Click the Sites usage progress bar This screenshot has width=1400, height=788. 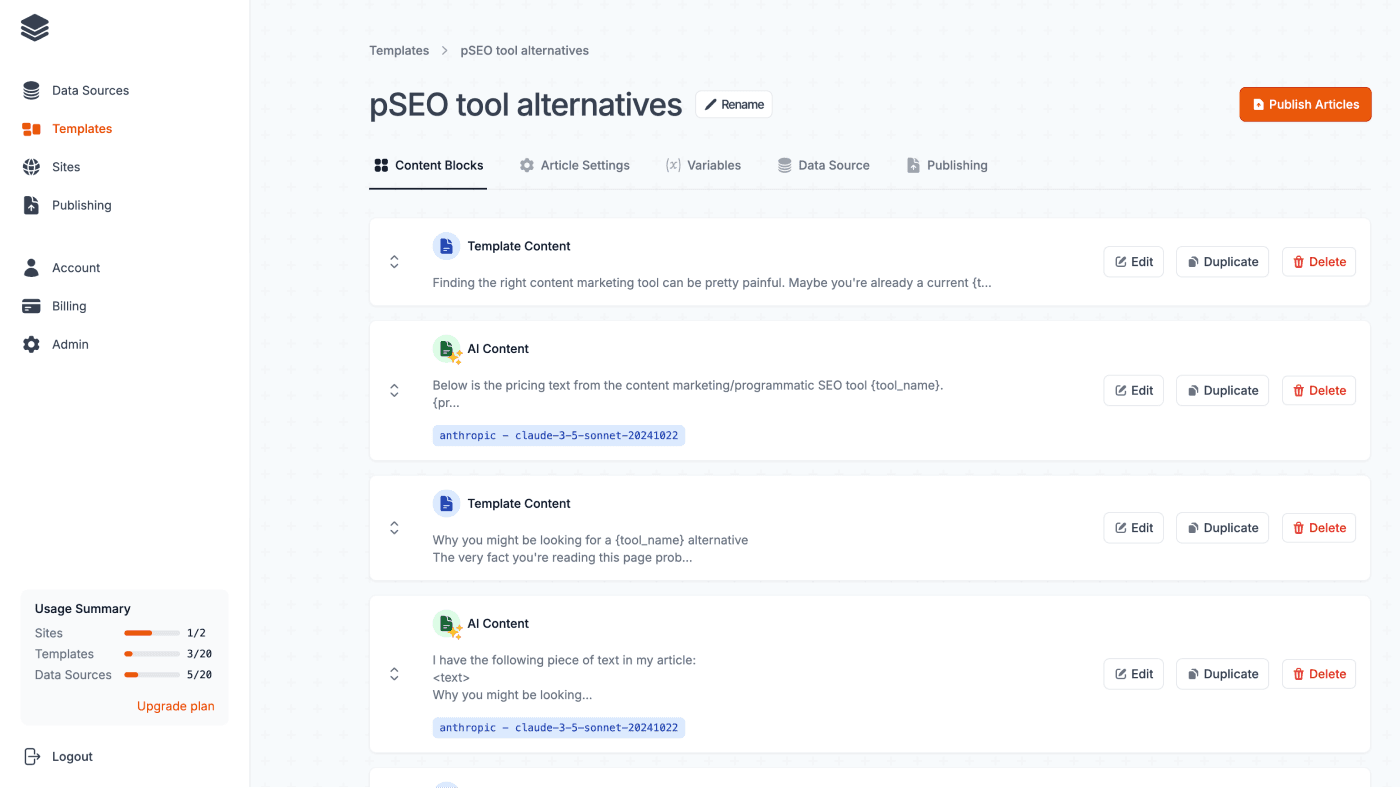tap(151, 633)
